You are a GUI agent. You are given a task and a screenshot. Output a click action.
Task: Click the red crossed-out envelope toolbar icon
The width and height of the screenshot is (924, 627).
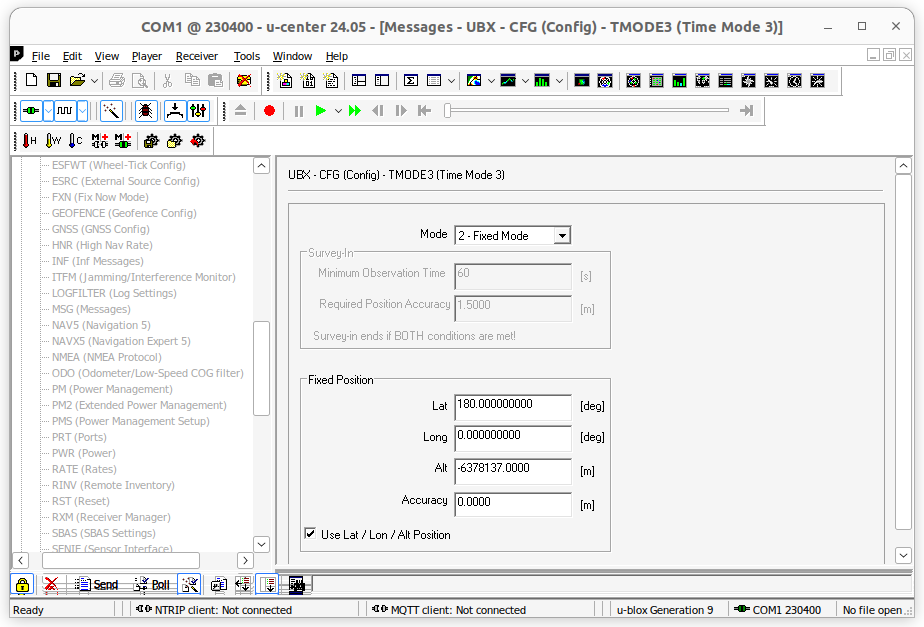[244, 80]
